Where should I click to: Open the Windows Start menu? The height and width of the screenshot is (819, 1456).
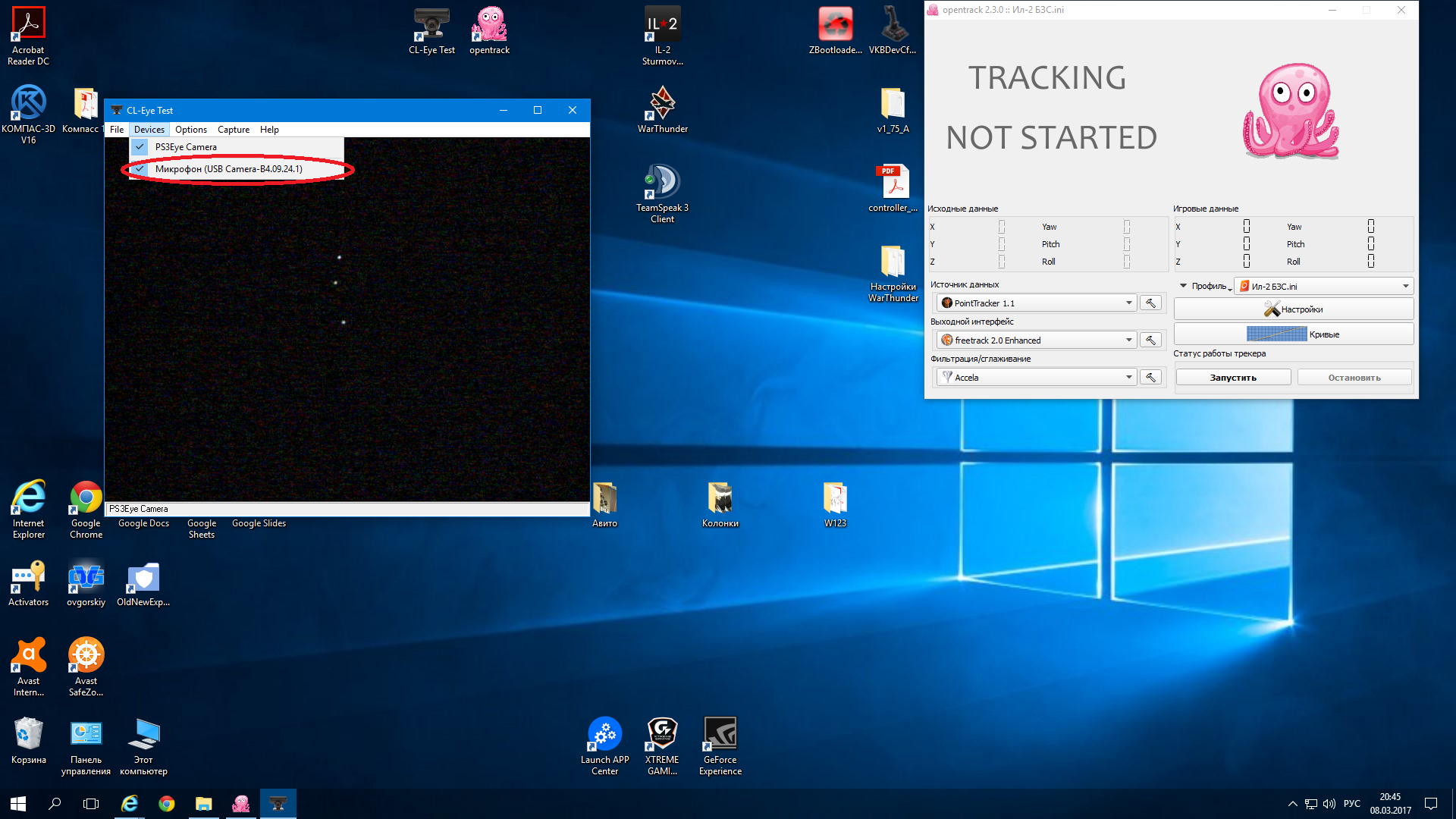point(18,804)
